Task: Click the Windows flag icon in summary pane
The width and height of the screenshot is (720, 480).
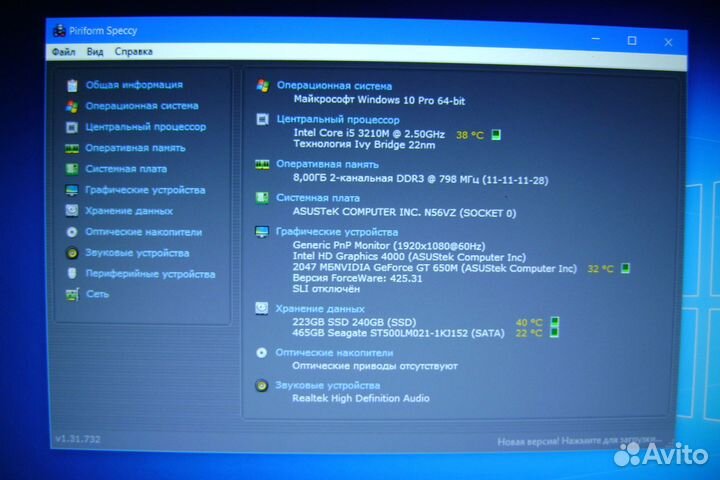Action: pos(263,85)
